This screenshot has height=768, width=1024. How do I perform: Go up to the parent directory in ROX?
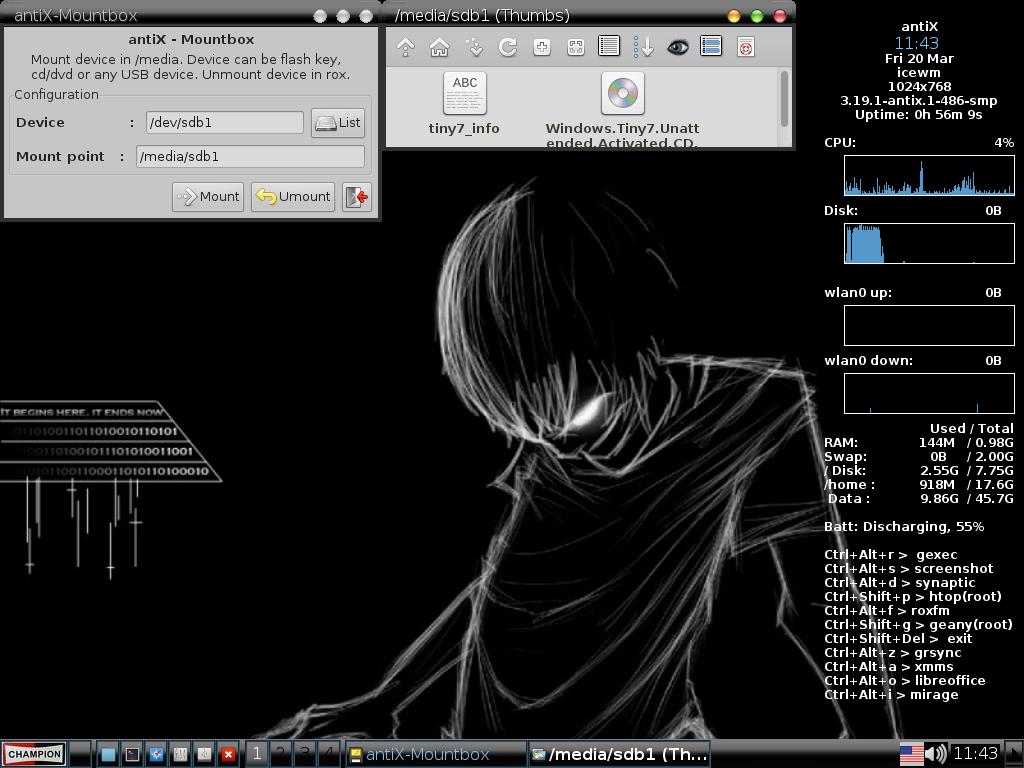[x=405, y=47]
